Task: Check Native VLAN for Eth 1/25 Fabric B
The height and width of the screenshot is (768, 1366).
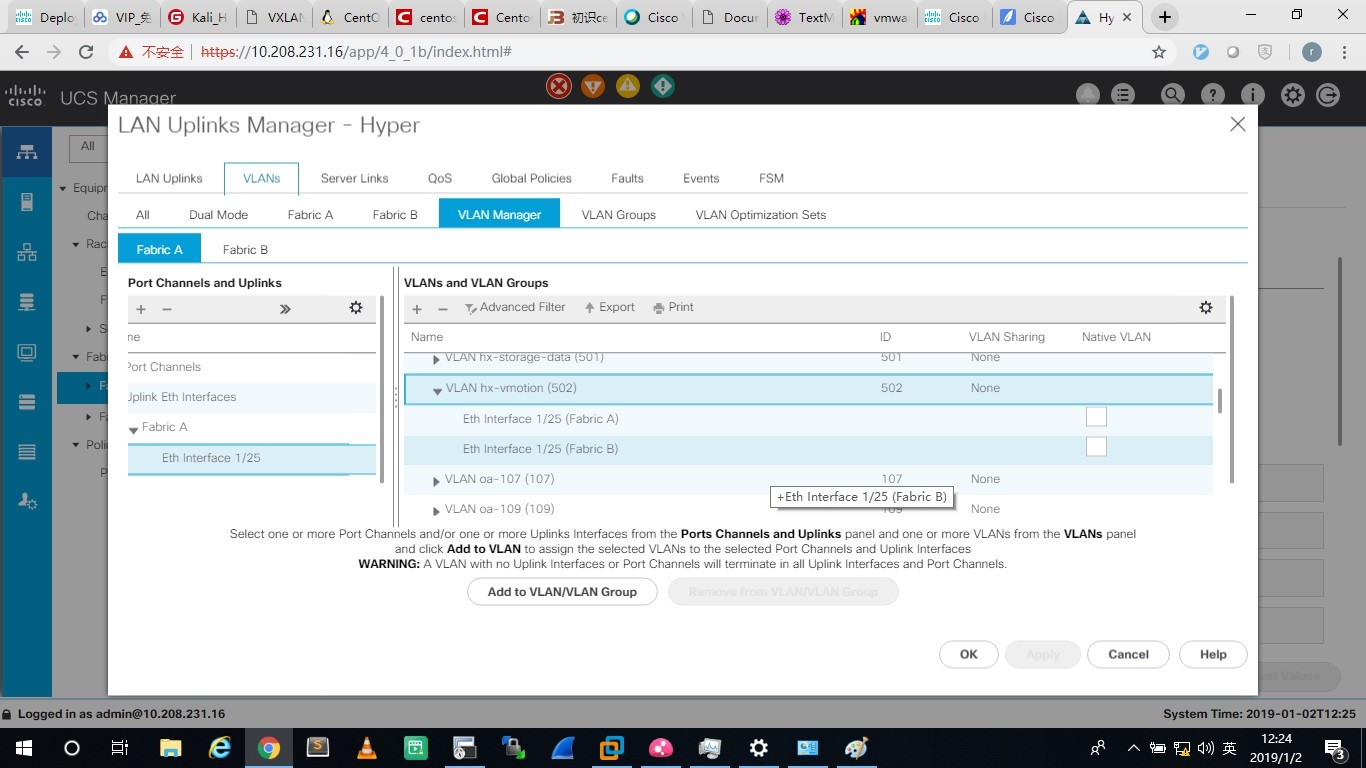Action: click(1096, 447)
